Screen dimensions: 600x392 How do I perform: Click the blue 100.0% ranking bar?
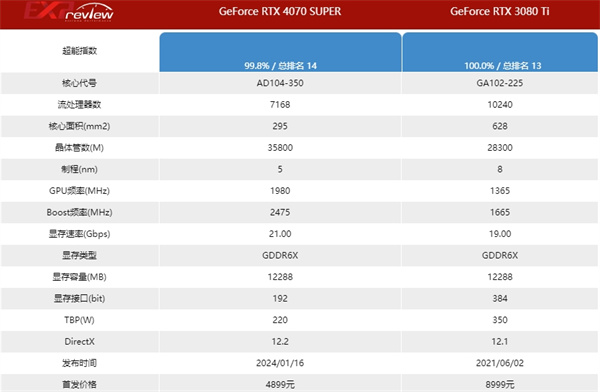500,52
